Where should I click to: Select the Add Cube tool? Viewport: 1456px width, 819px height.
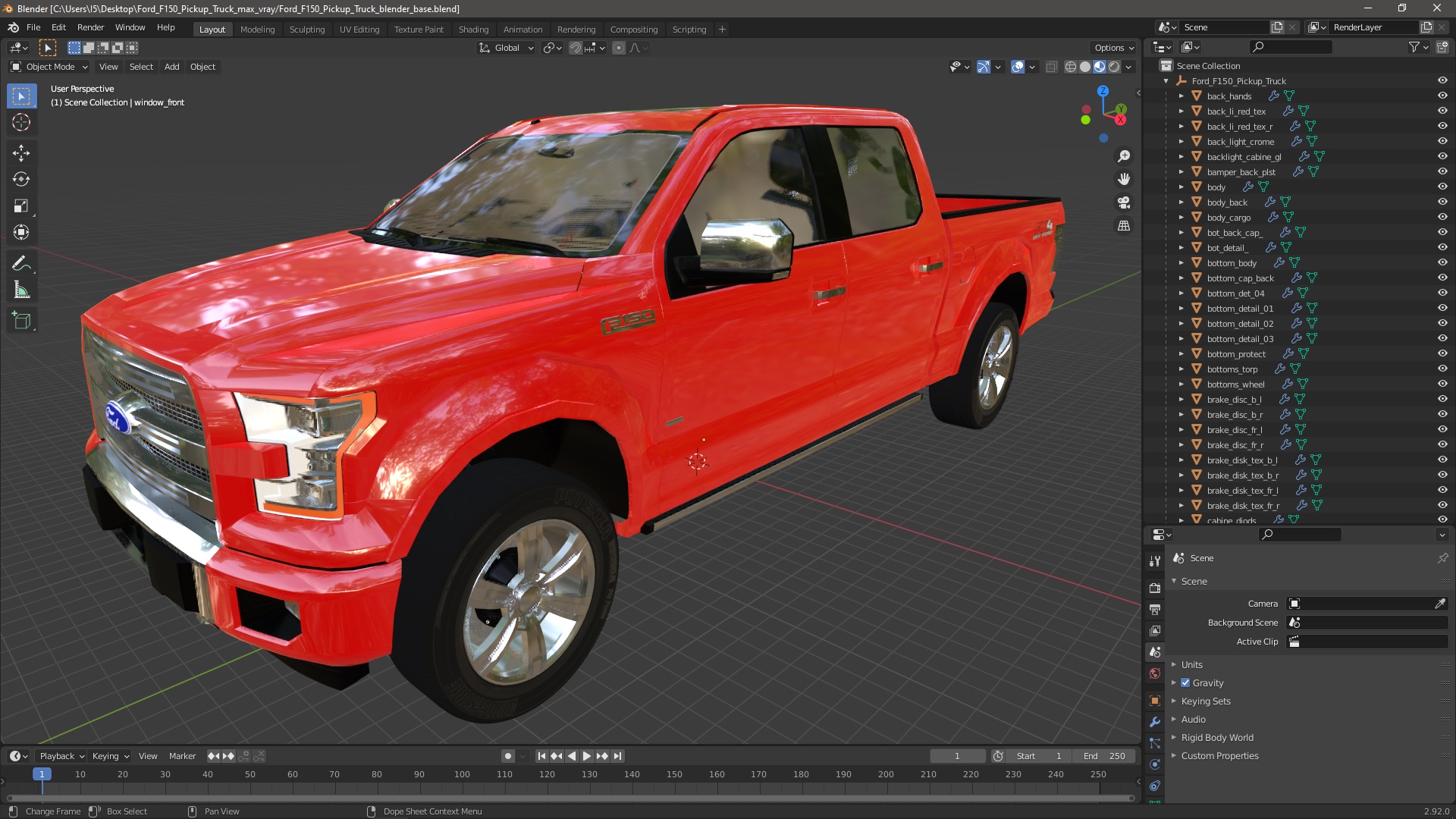21,321
